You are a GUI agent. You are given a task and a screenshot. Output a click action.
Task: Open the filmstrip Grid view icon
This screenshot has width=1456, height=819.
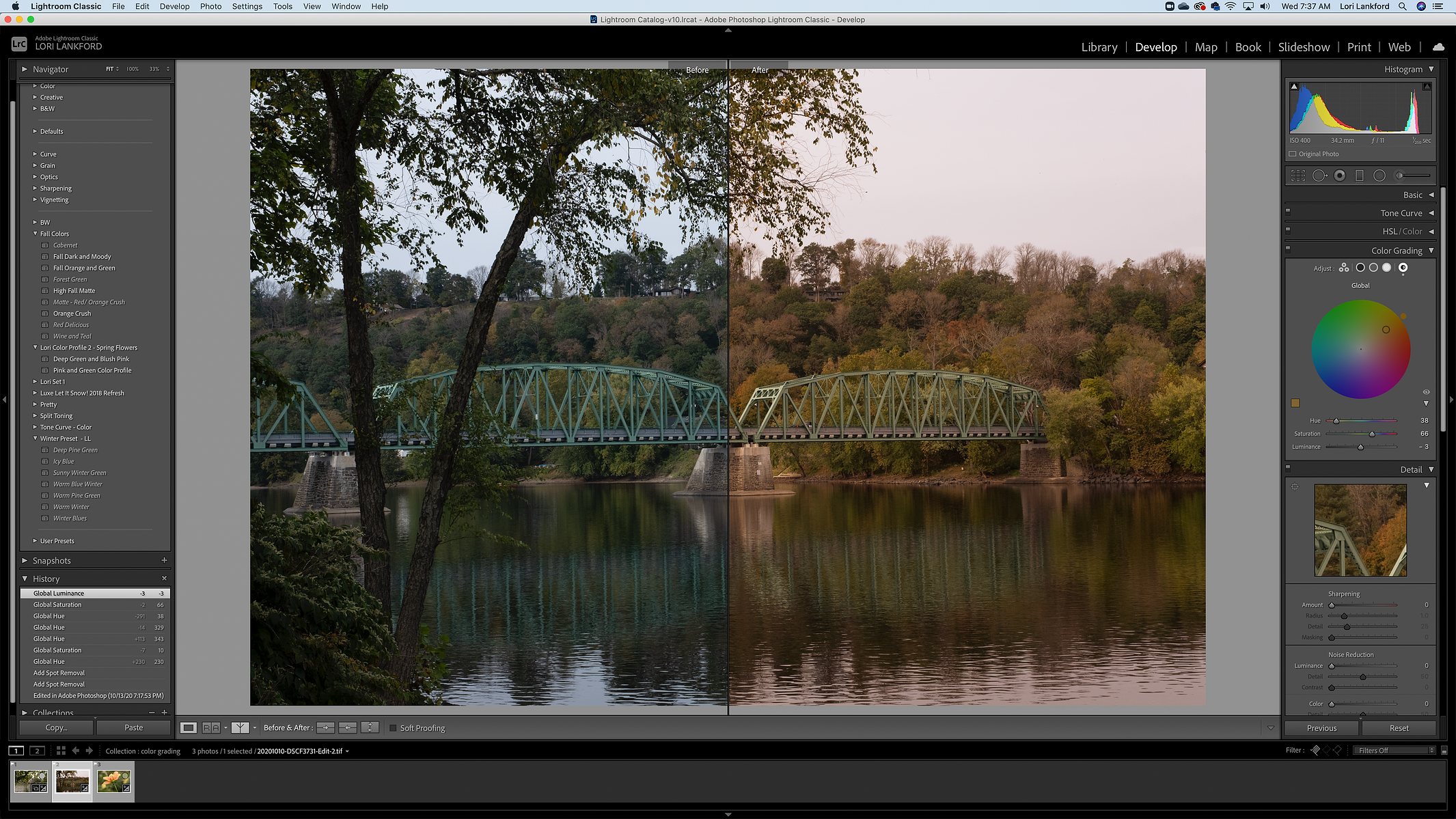pos(61,751)
